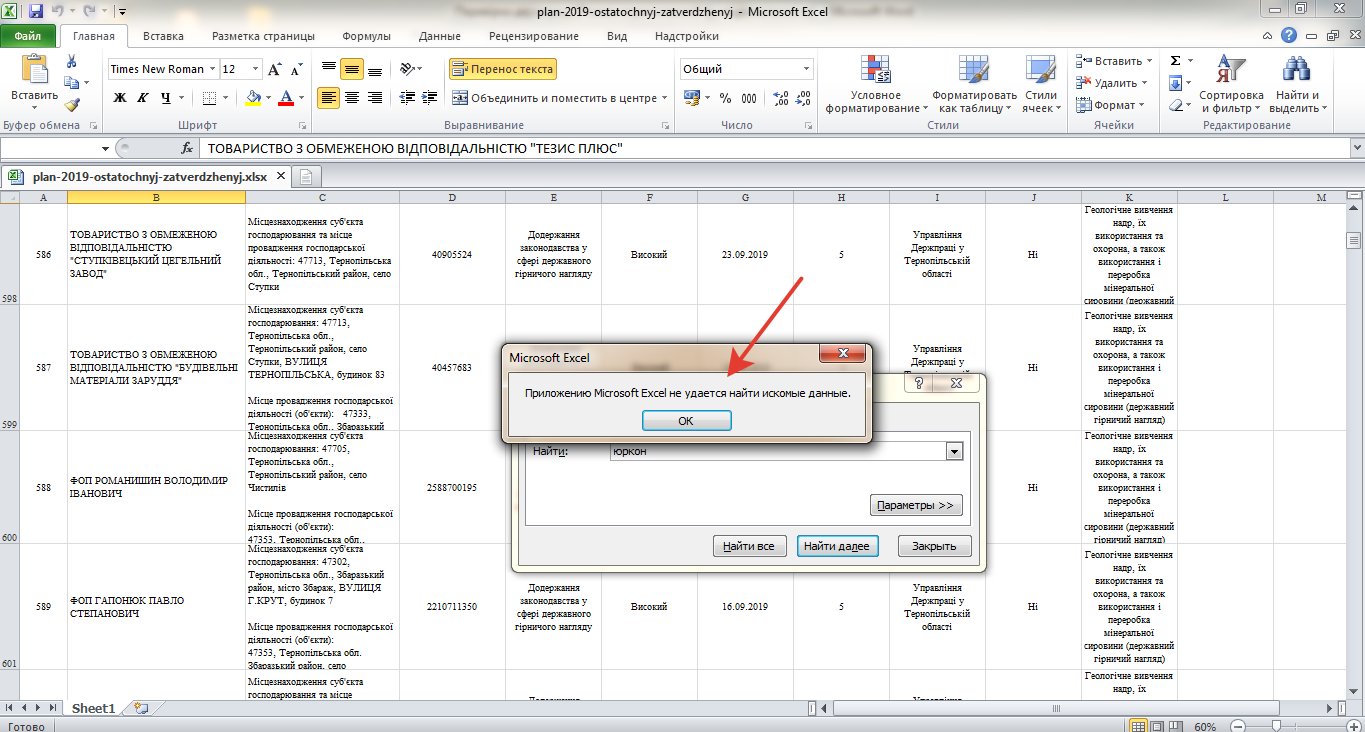Open the Сортировка и фильтр dropdown
1365x732 pixels.
tap(1231, 85)
